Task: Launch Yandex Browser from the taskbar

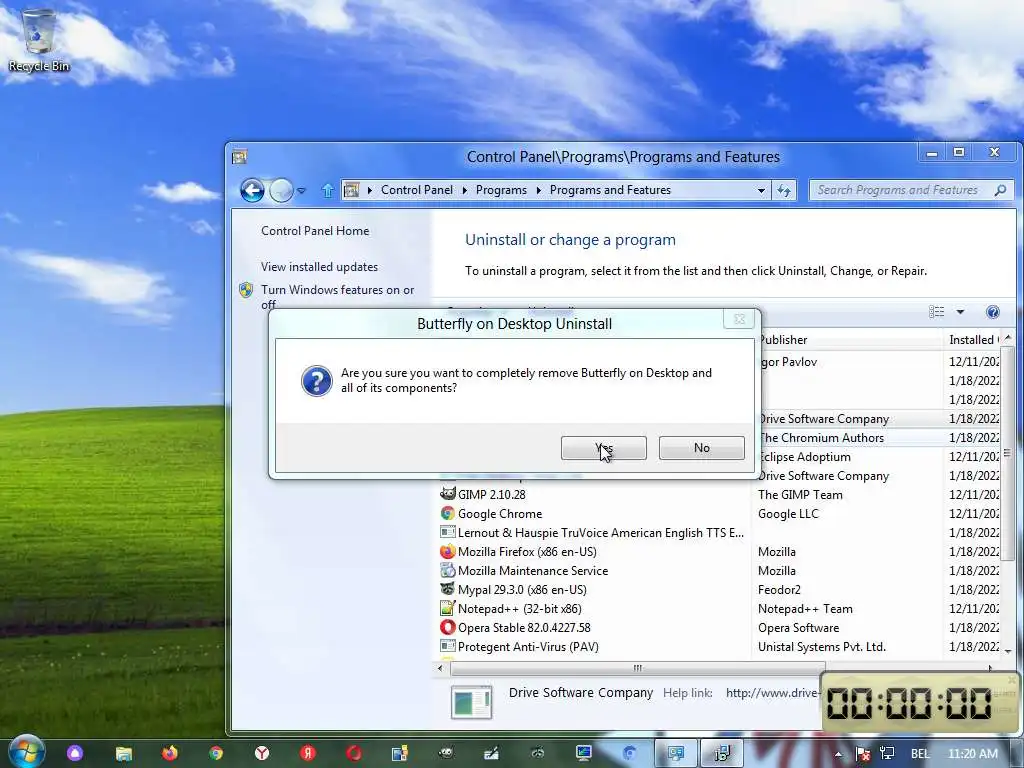Action: 262,753
